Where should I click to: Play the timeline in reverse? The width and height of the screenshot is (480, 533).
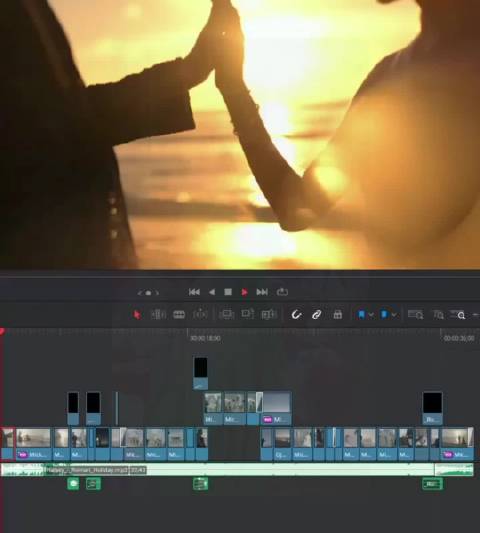[x=212, y=292]
